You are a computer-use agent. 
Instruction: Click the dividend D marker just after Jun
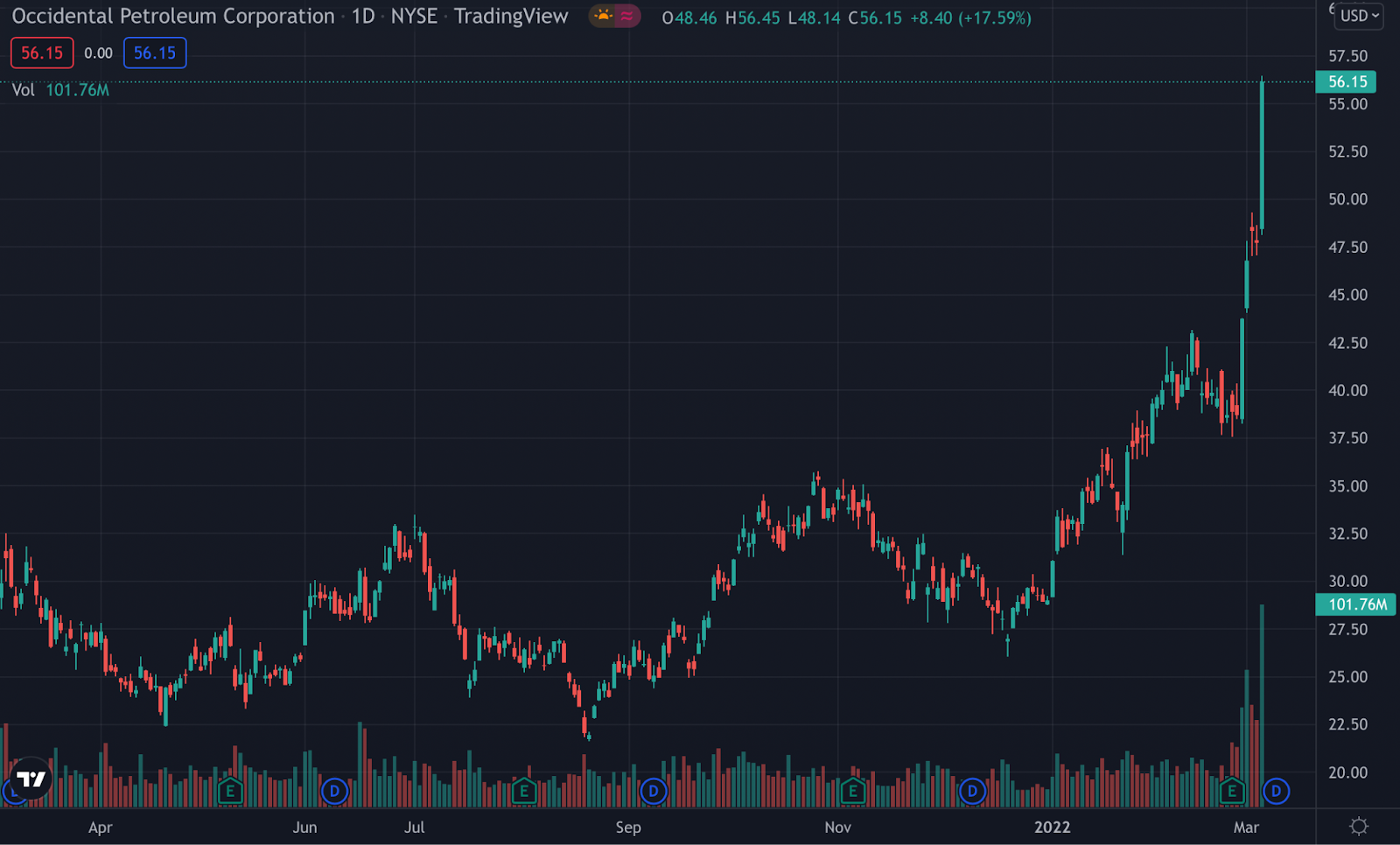point(334,792)
